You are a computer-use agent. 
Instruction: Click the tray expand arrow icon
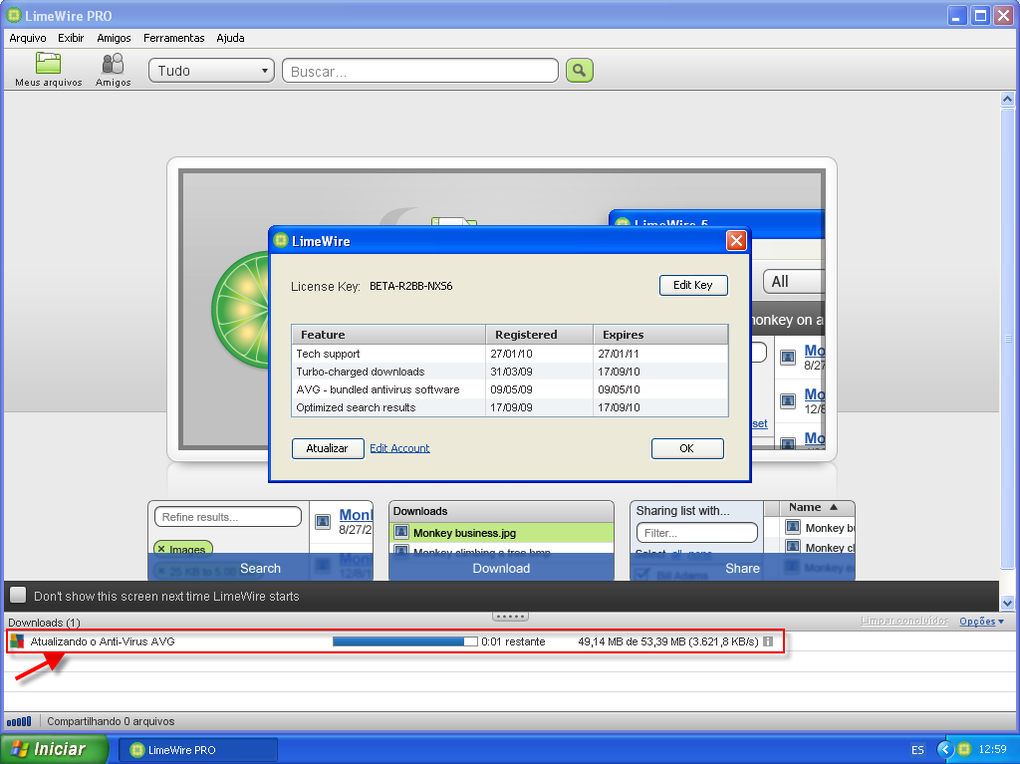(945, 749)
